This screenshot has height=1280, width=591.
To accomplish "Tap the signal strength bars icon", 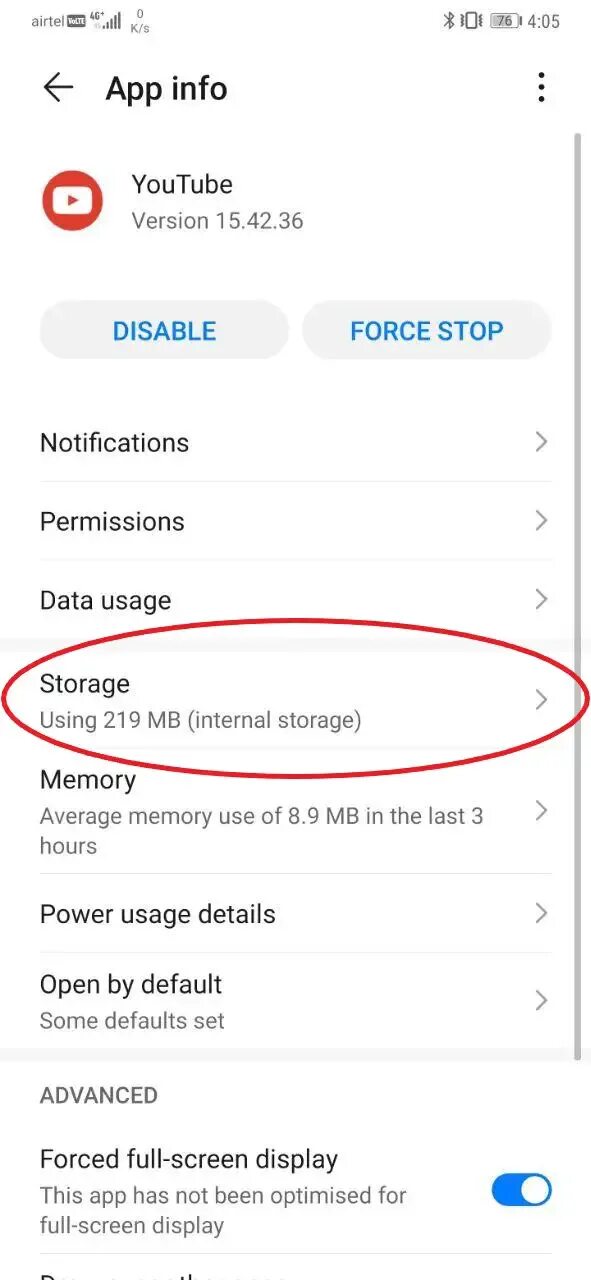I will pos(112,21).
